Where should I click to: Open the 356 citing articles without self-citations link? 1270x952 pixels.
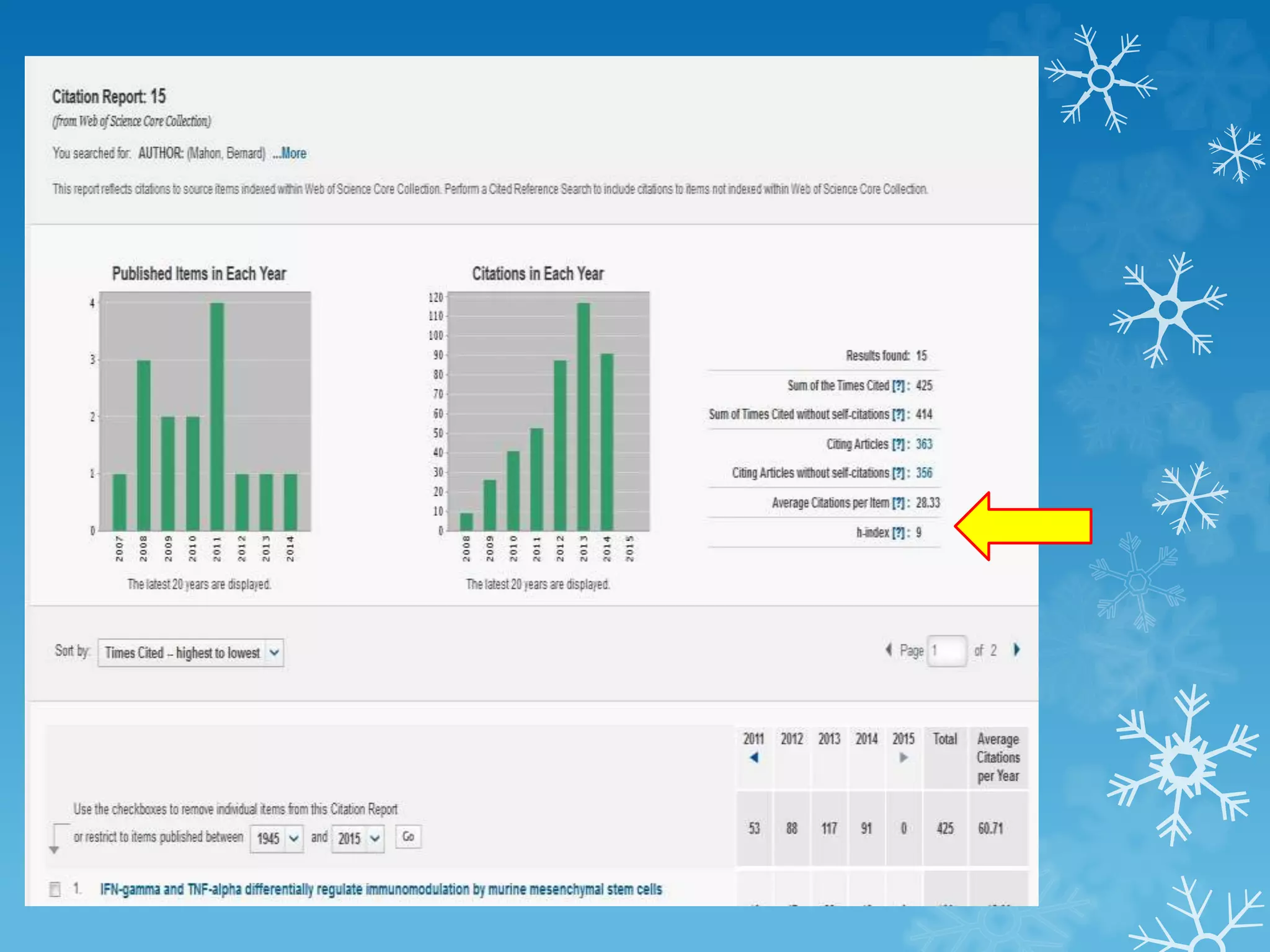click(x=924, y=473)
